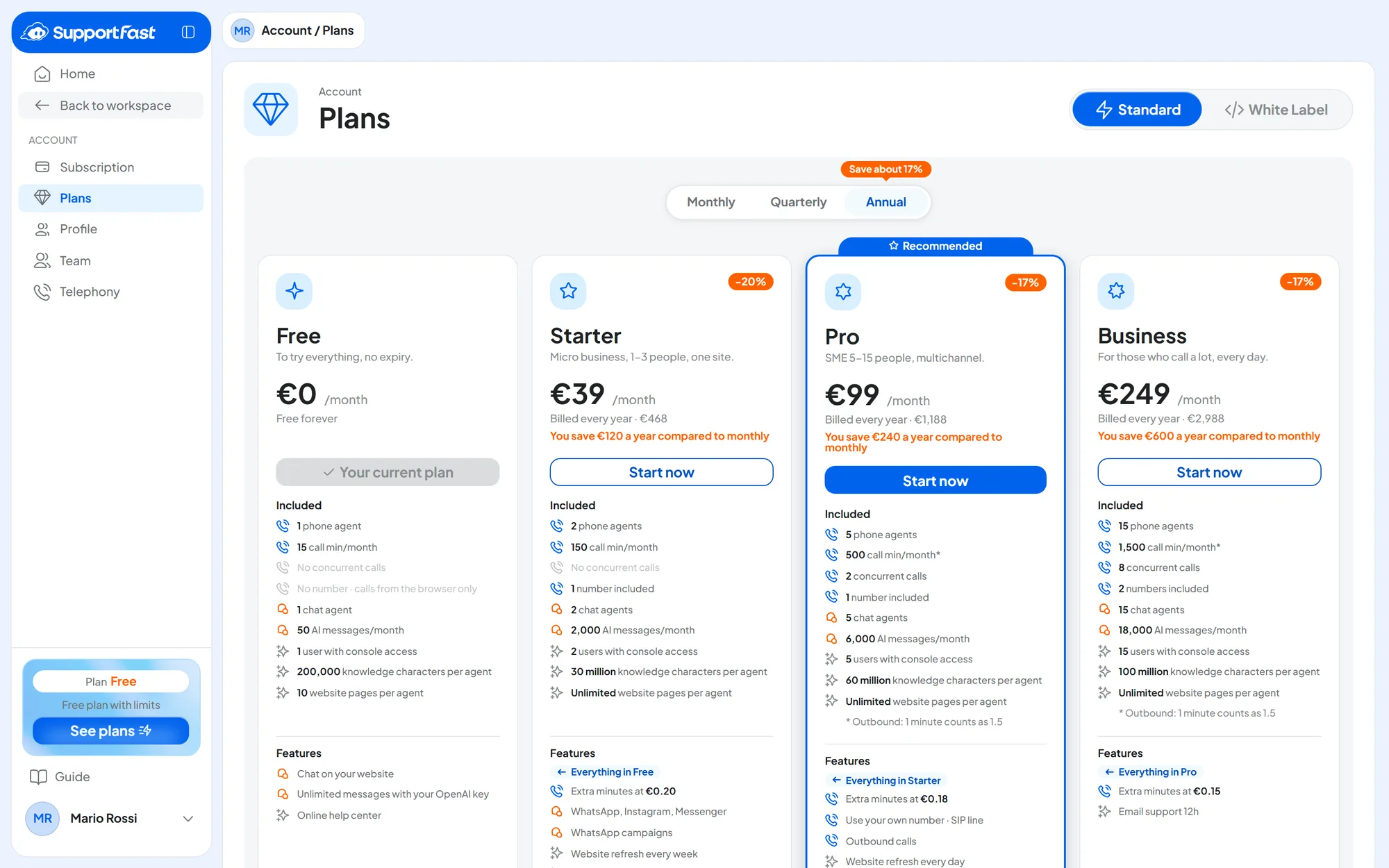This screenshot has width=1389, height=868.
Task: Click the Subscription card icon
Action: click(42, 167)
